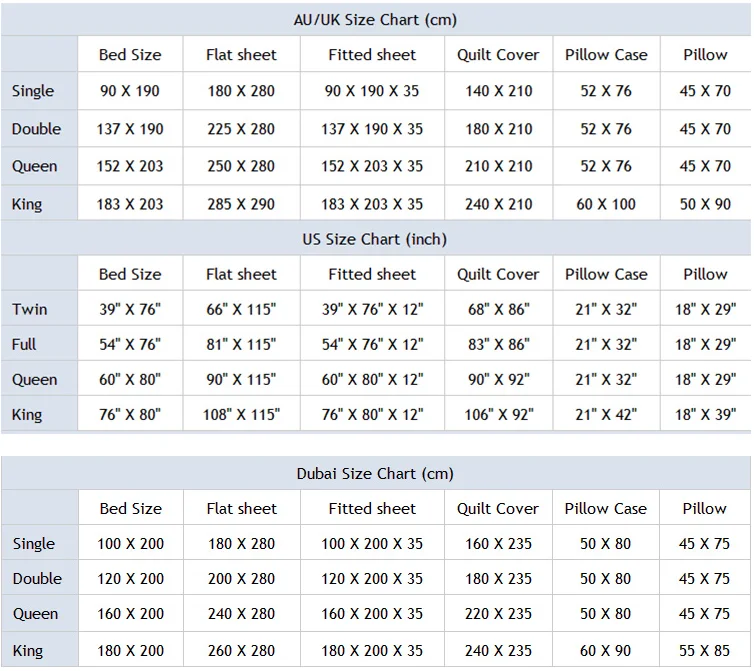754x671 pixels.
Task: Click the 55 X 85 pillow cell
Action: tap(705, 650)
